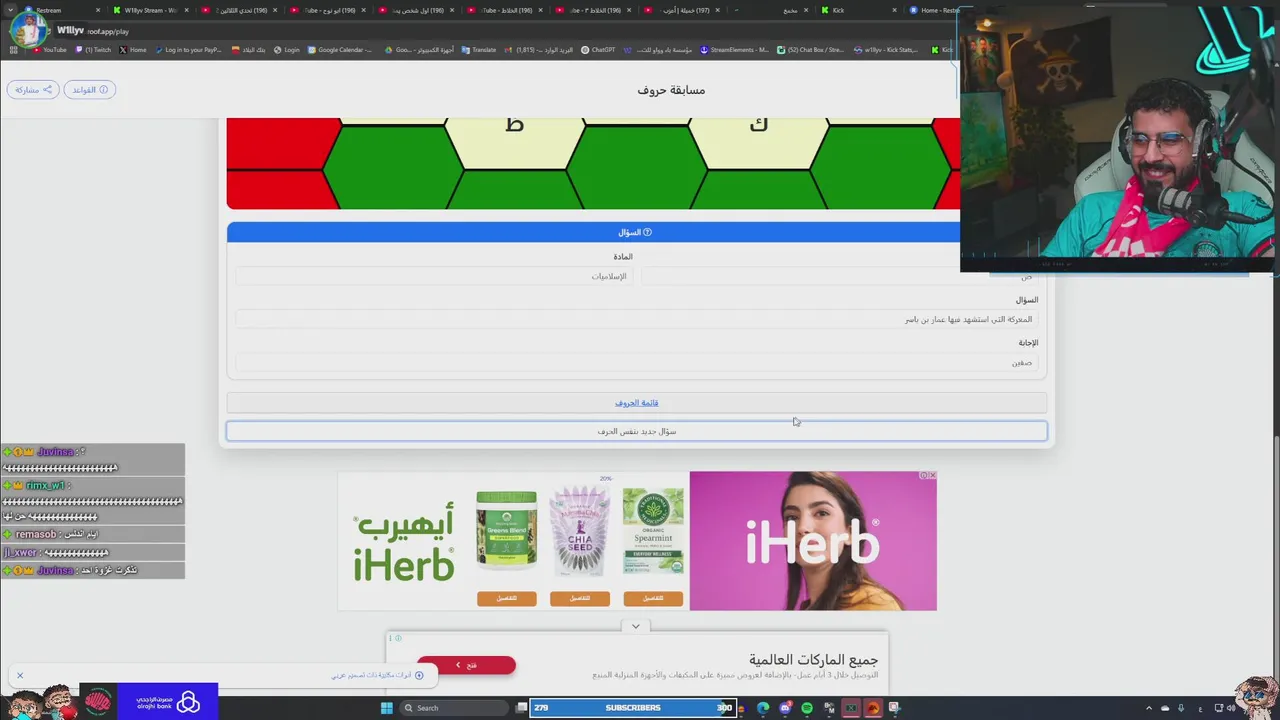1280x720 pixels.
Task: Request new question with سؤال جديد بنفس الحرف
Action: [636, 431]
